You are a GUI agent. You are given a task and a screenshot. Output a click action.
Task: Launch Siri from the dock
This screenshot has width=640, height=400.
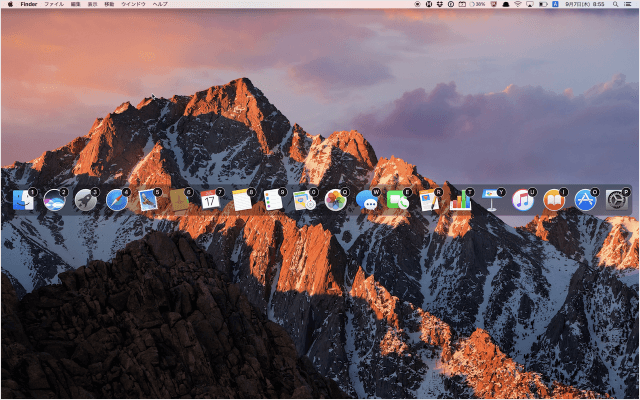click(x=54, y=200)
